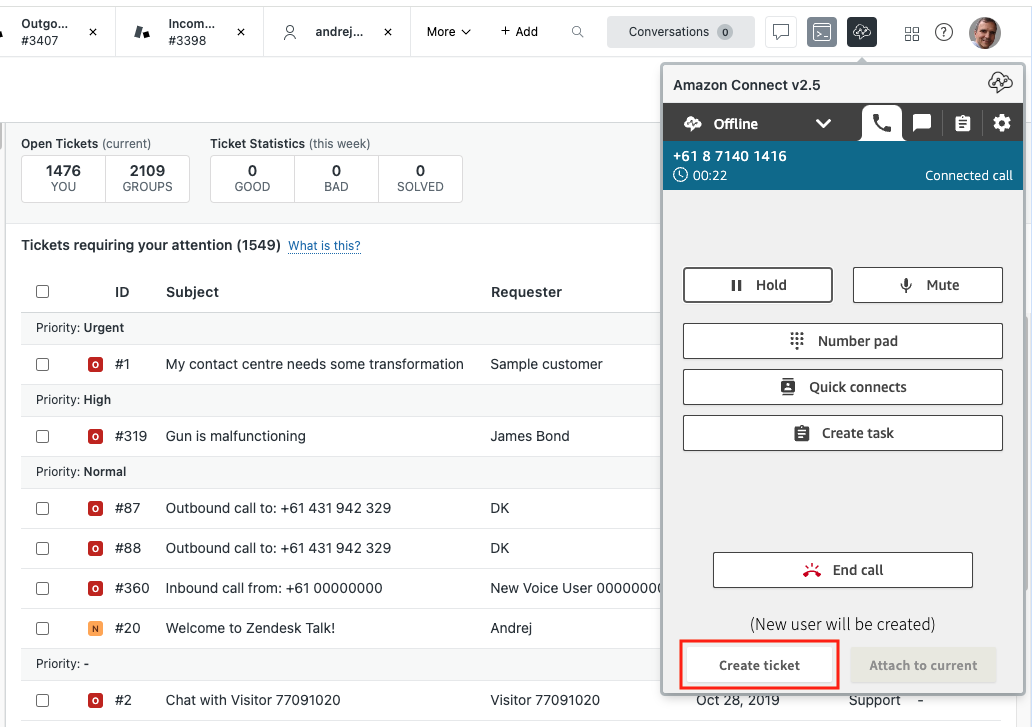Image resolution: width=1032 pixels, height=727 pixels.
Task: Click the Zendesk search magnifier icon
Action: coord(577,32)
